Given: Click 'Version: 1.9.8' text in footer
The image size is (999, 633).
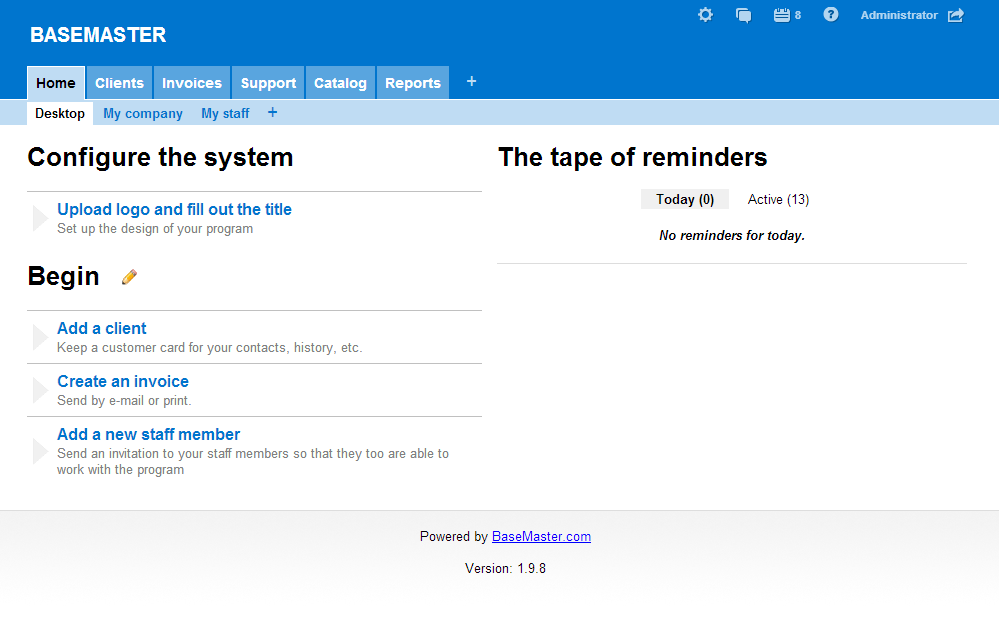Looking at the screenshot, I should [505, 569].
